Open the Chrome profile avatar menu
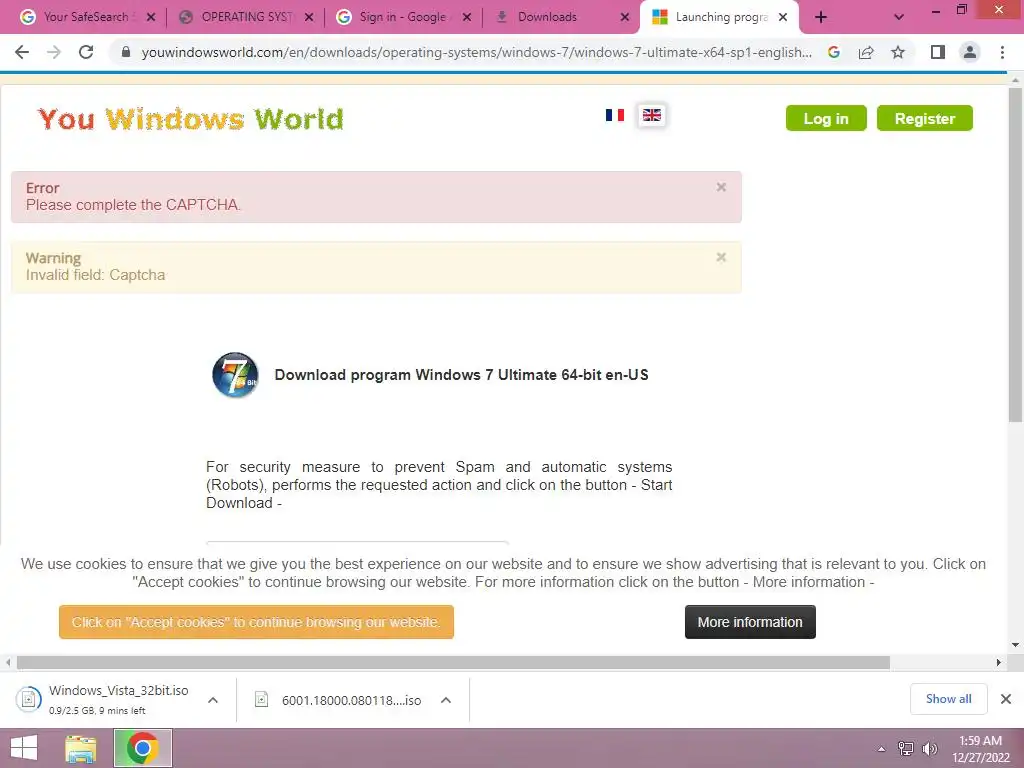 pos(970,52)
